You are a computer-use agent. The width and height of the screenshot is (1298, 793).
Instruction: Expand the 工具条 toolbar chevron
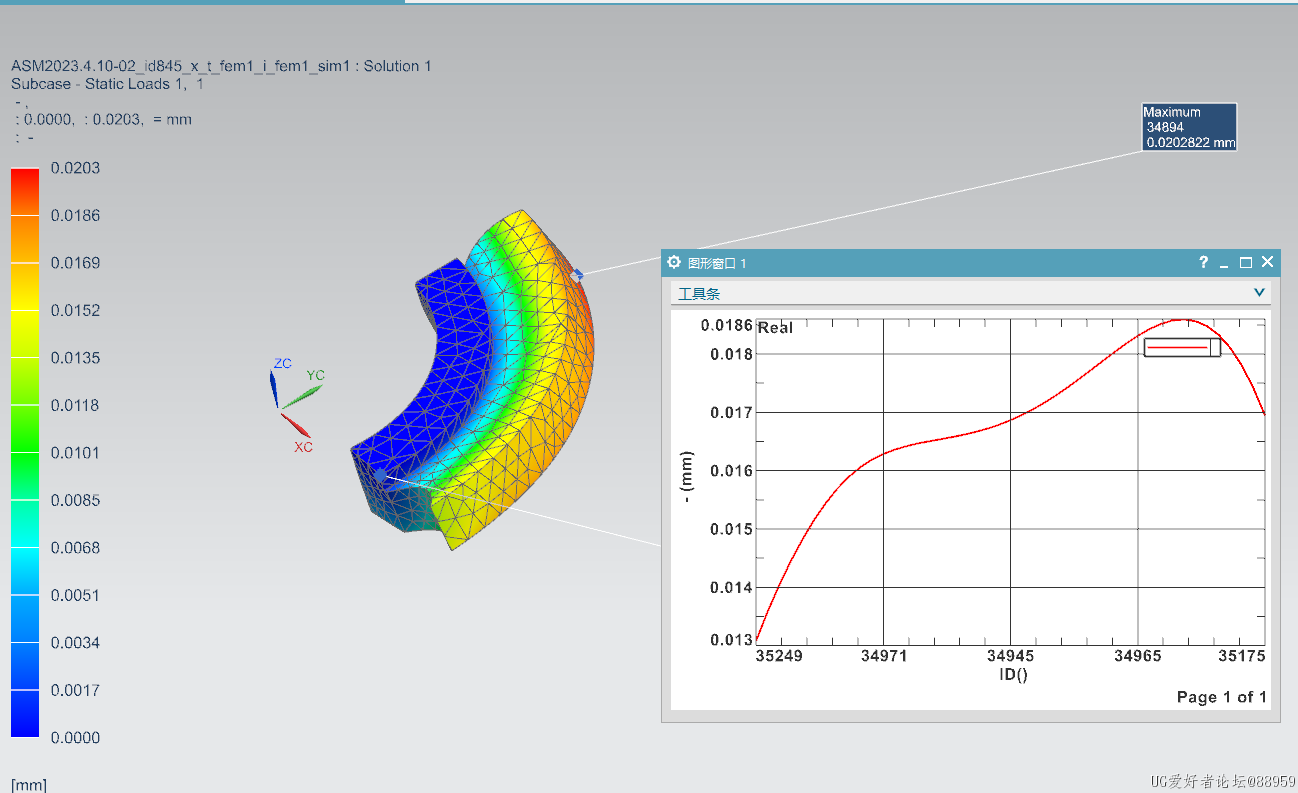point(1259,293)
